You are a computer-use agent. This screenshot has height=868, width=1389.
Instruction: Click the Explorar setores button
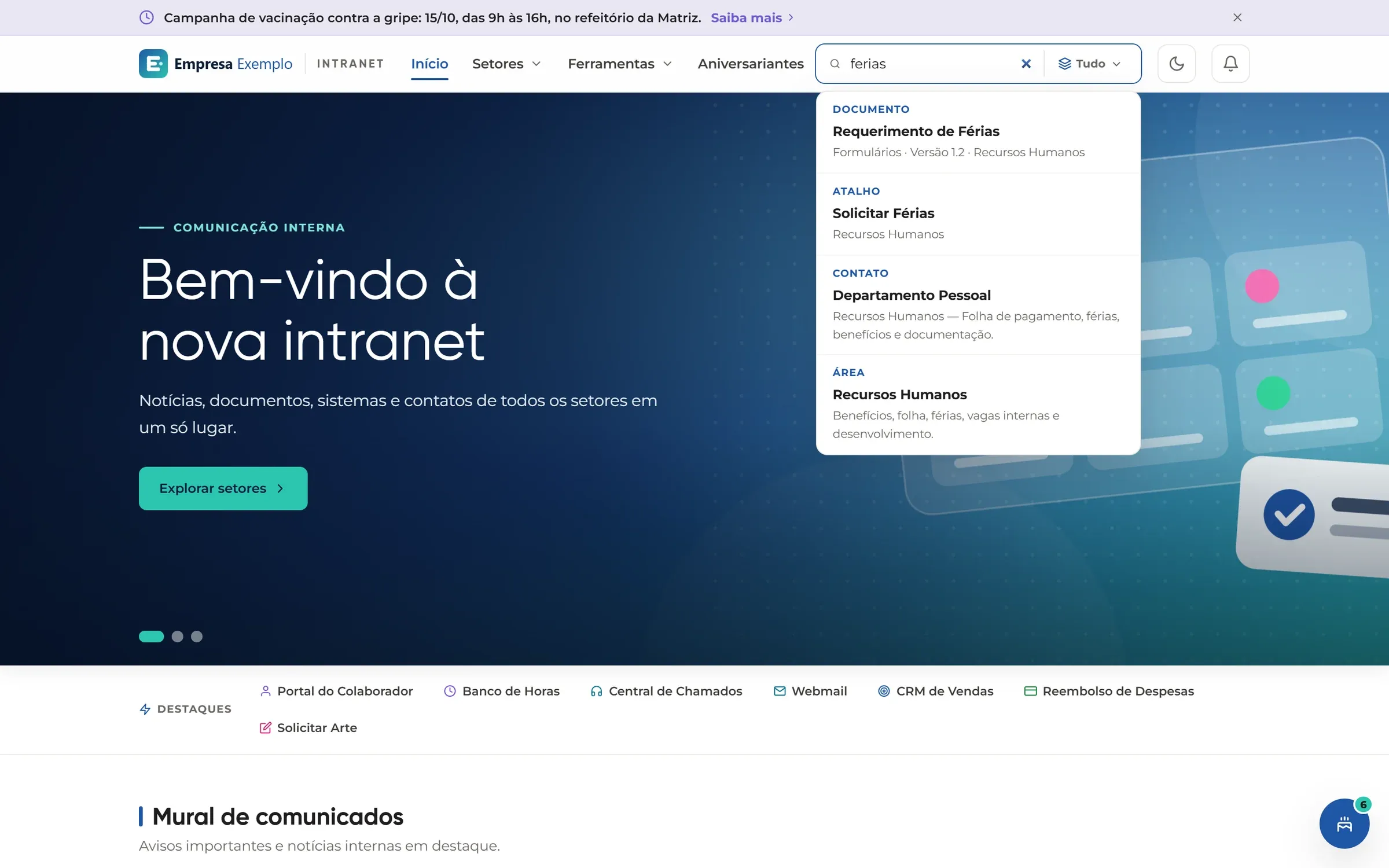coord(223,488)
